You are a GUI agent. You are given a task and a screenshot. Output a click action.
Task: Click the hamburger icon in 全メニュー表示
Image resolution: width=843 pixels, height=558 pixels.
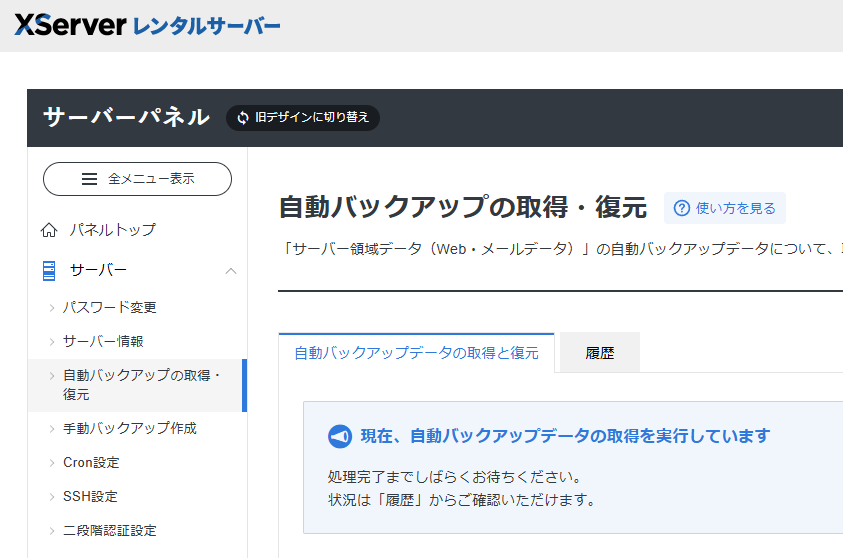(x=90, y=179)
